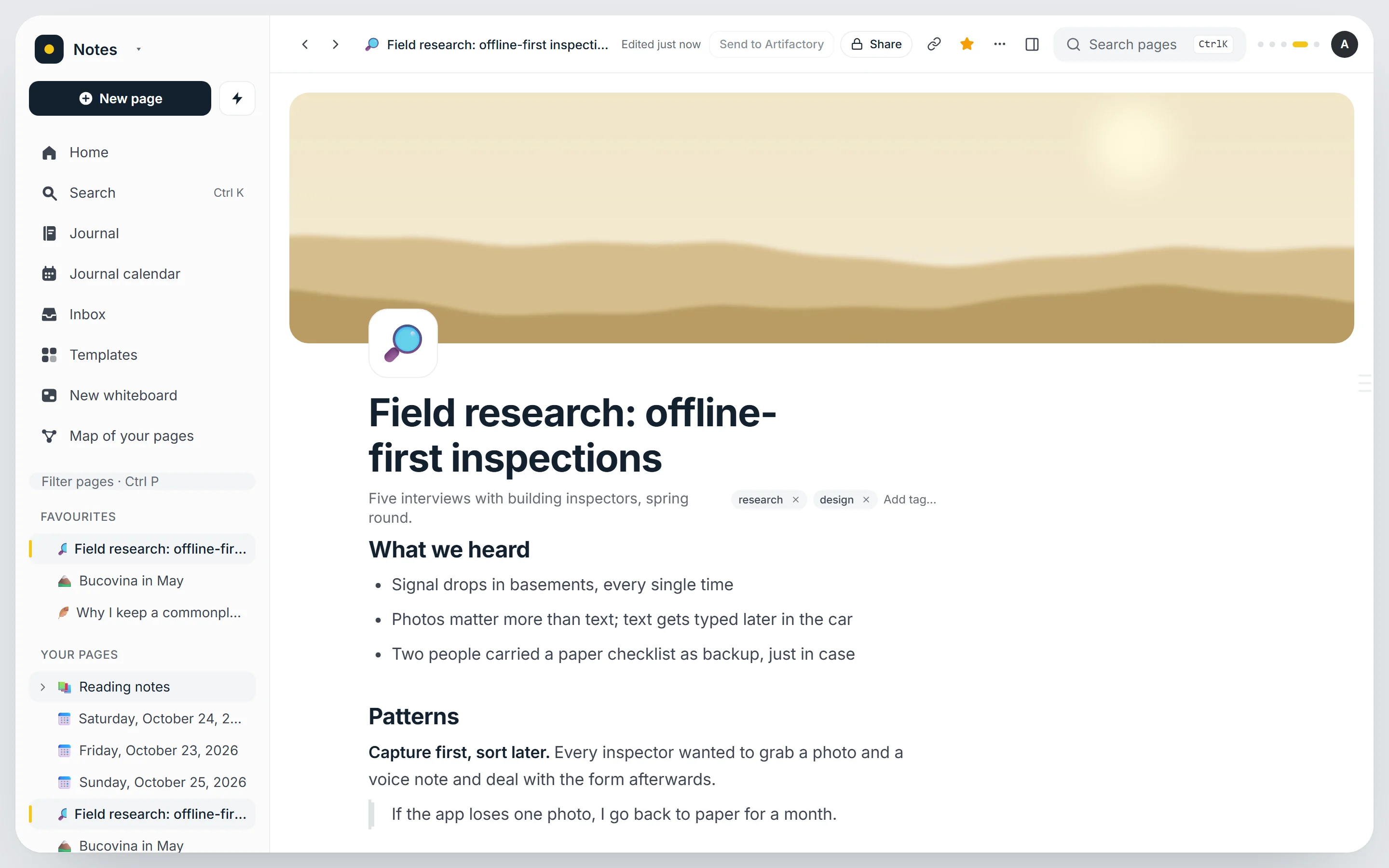Open Search in the sidebar
This screenshot has width=1389, height=868.
tap(142, 193)
